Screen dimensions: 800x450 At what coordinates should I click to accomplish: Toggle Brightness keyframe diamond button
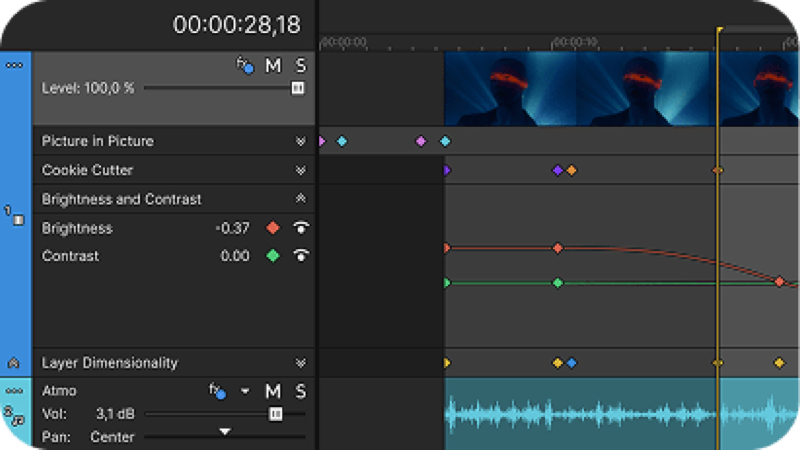[273, 228]
